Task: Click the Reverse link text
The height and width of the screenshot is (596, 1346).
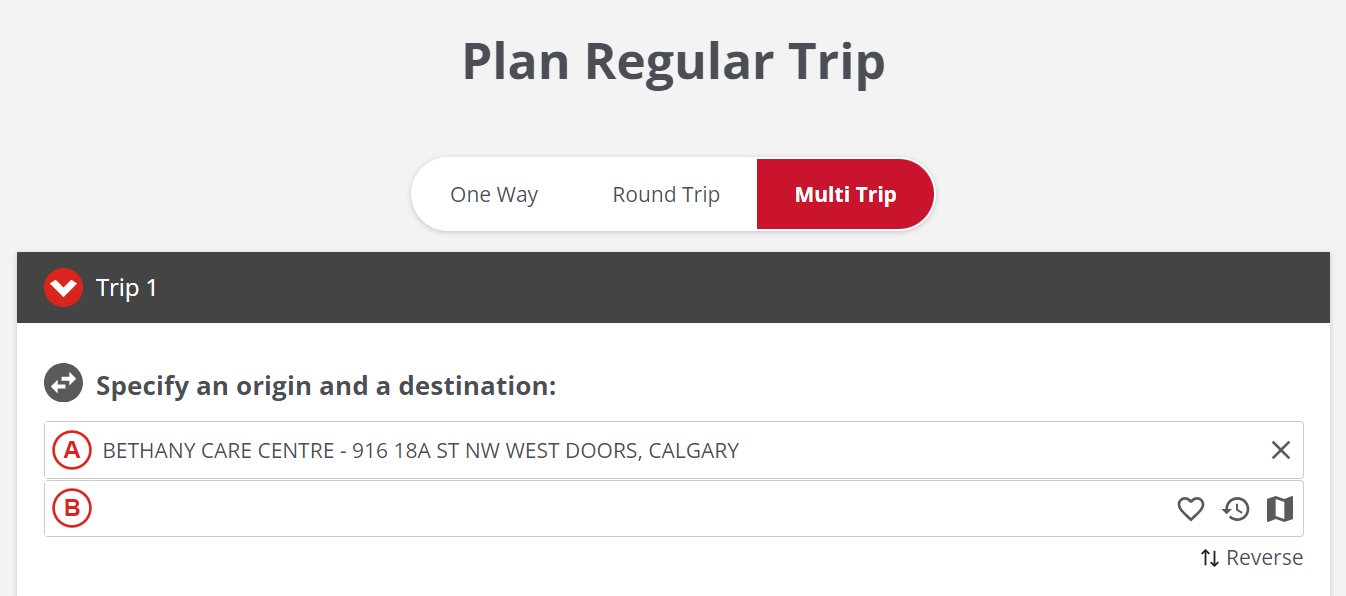Action: click(1264, 558)
